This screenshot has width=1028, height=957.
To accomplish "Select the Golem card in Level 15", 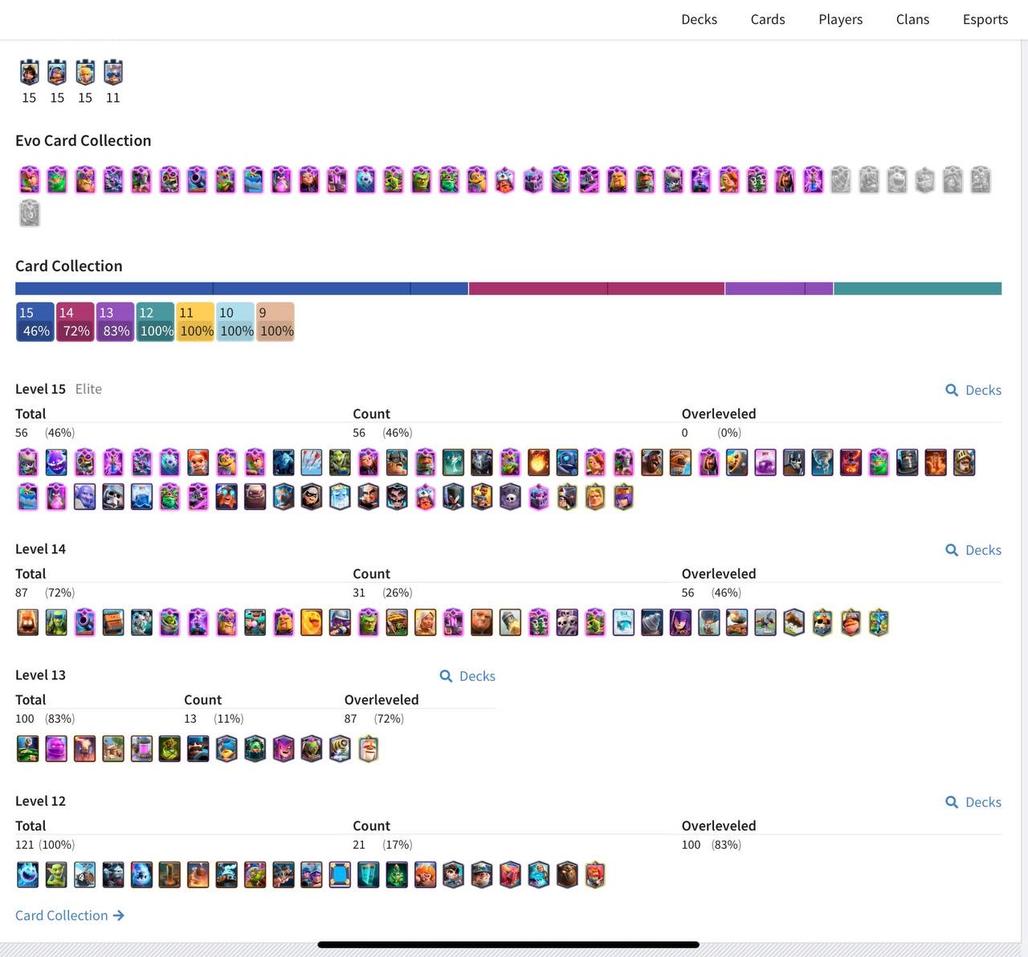I will coord(254,497).
